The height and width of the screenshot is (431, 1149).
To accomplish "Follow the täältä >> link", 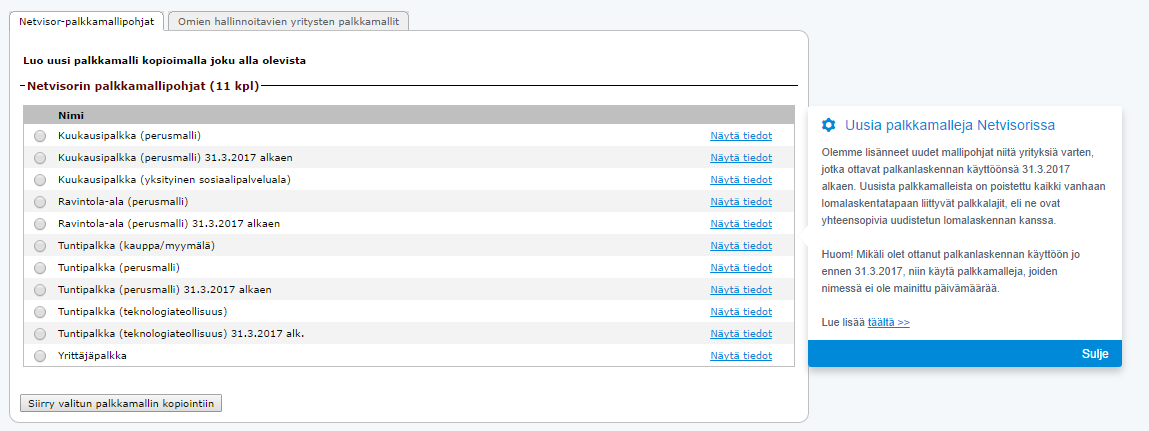I will [x=888, y=323].
